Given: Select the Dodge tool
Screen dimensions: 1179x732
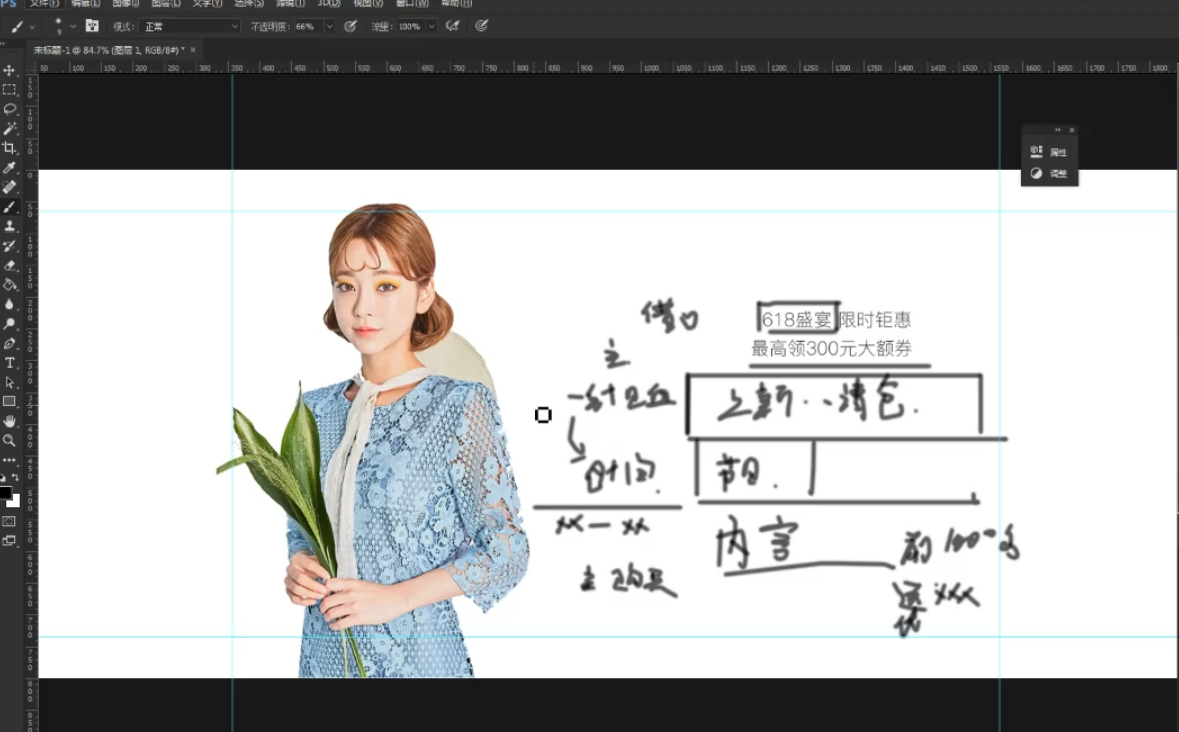Looking at the screenshot, I should 10,324.
